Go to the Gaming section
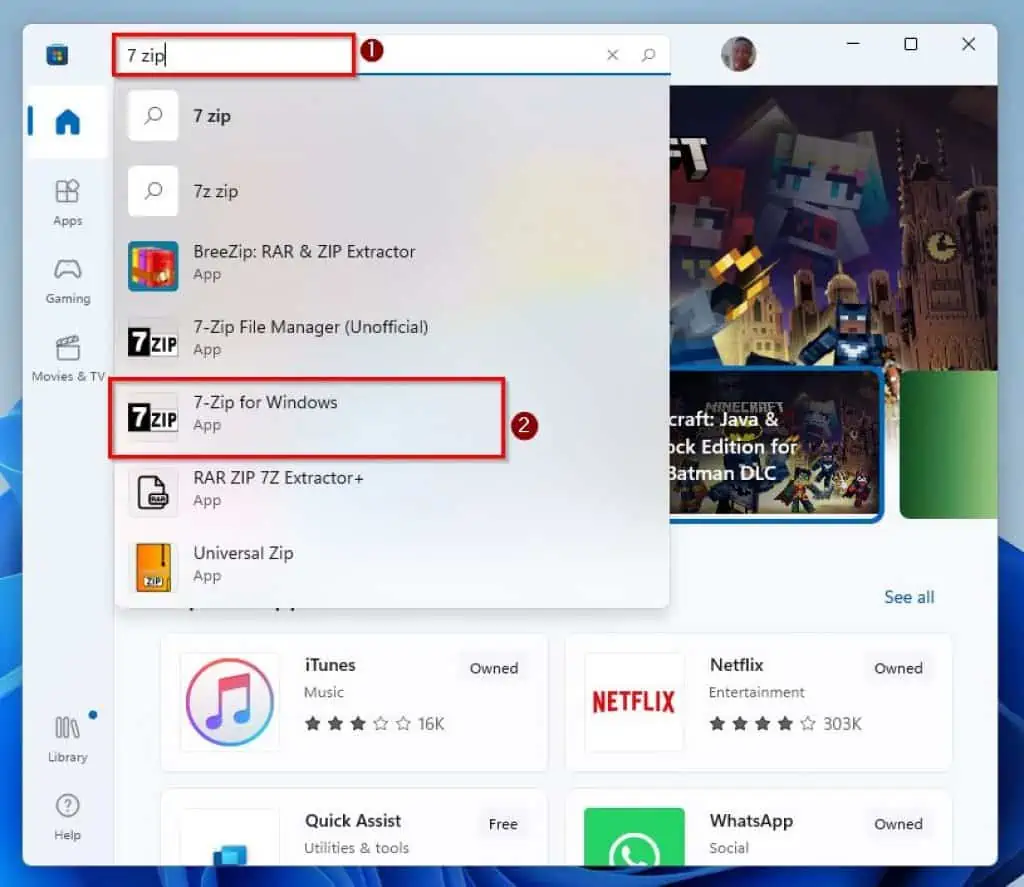Image resolution: width=1024 pixels, height=887 pixels. pyautogui.click(x=67, y=281)
